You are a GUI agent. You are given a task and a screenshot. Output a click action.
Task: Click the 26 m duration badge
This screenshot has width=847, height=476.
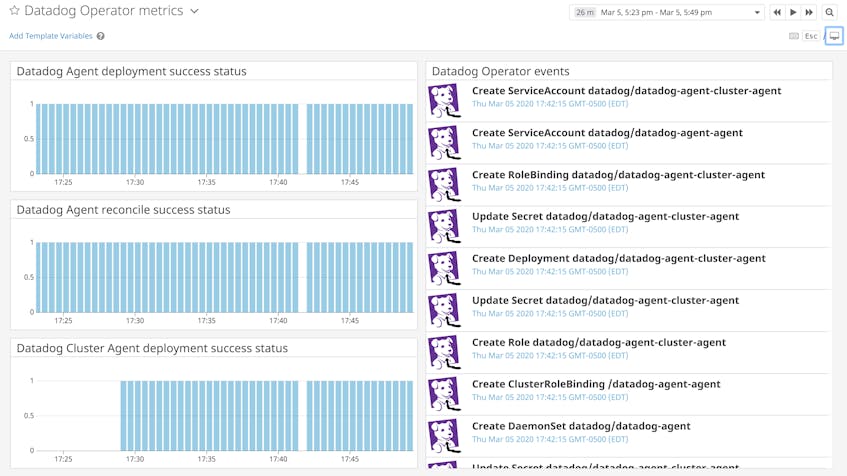(584, 12)
